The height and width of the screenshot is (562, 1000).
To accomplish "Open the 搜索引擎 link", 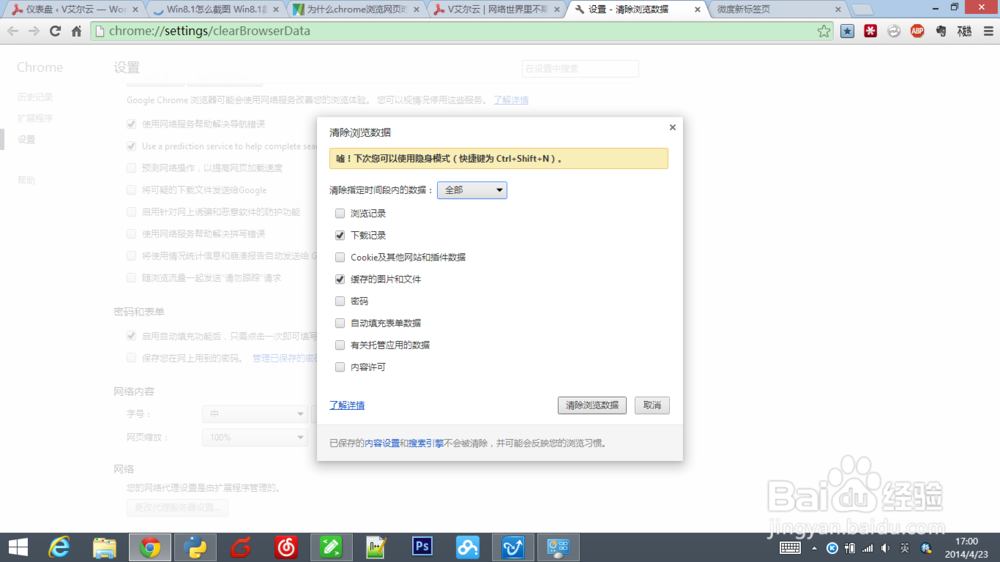I will click(x=426, y=443).
